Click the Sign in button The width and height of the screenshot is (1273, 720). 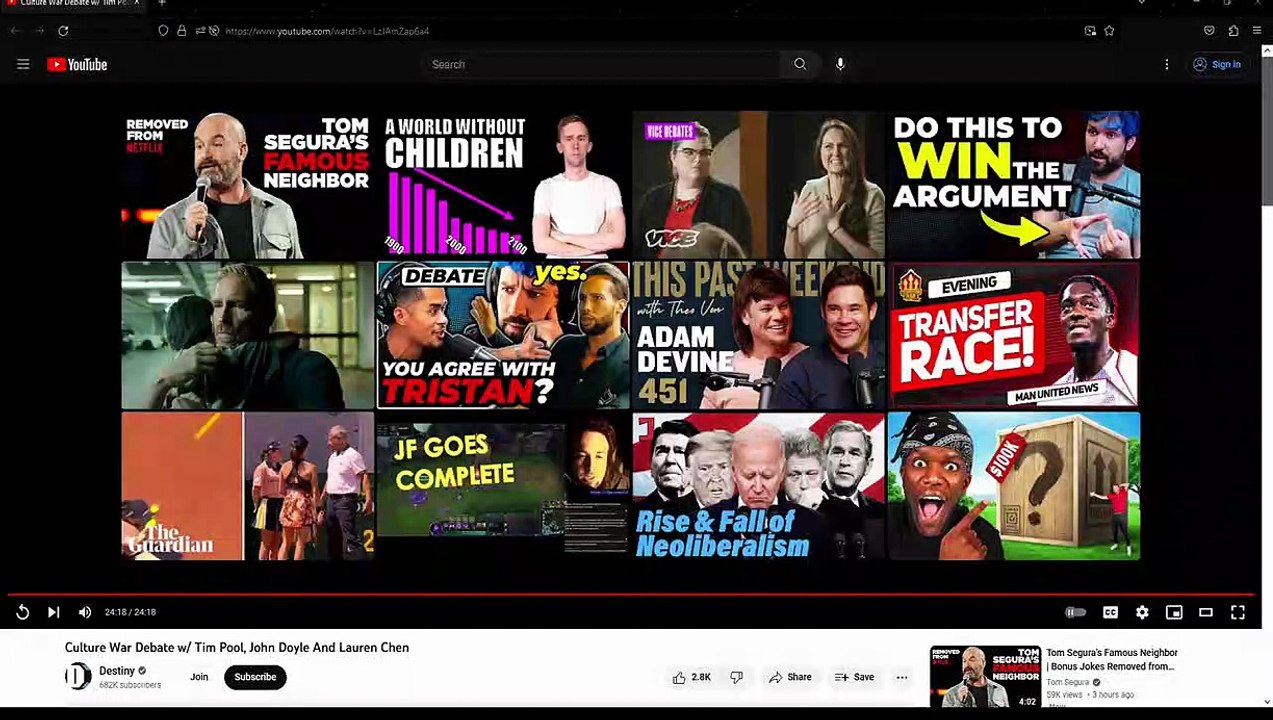[1216, 64]
